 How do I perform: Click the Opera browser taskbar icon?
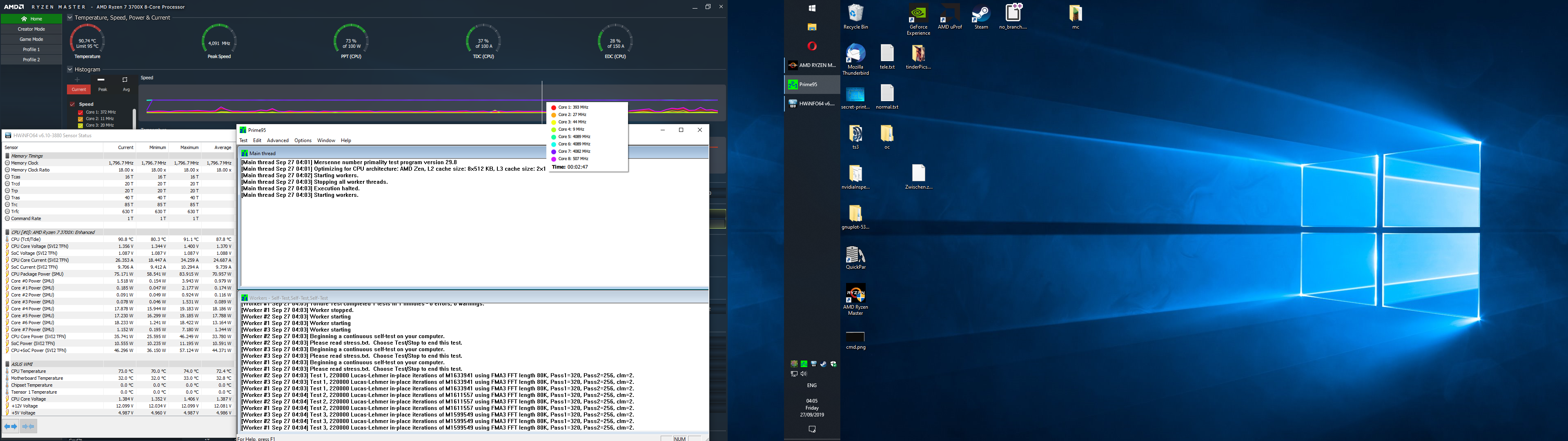click(812, 46)
